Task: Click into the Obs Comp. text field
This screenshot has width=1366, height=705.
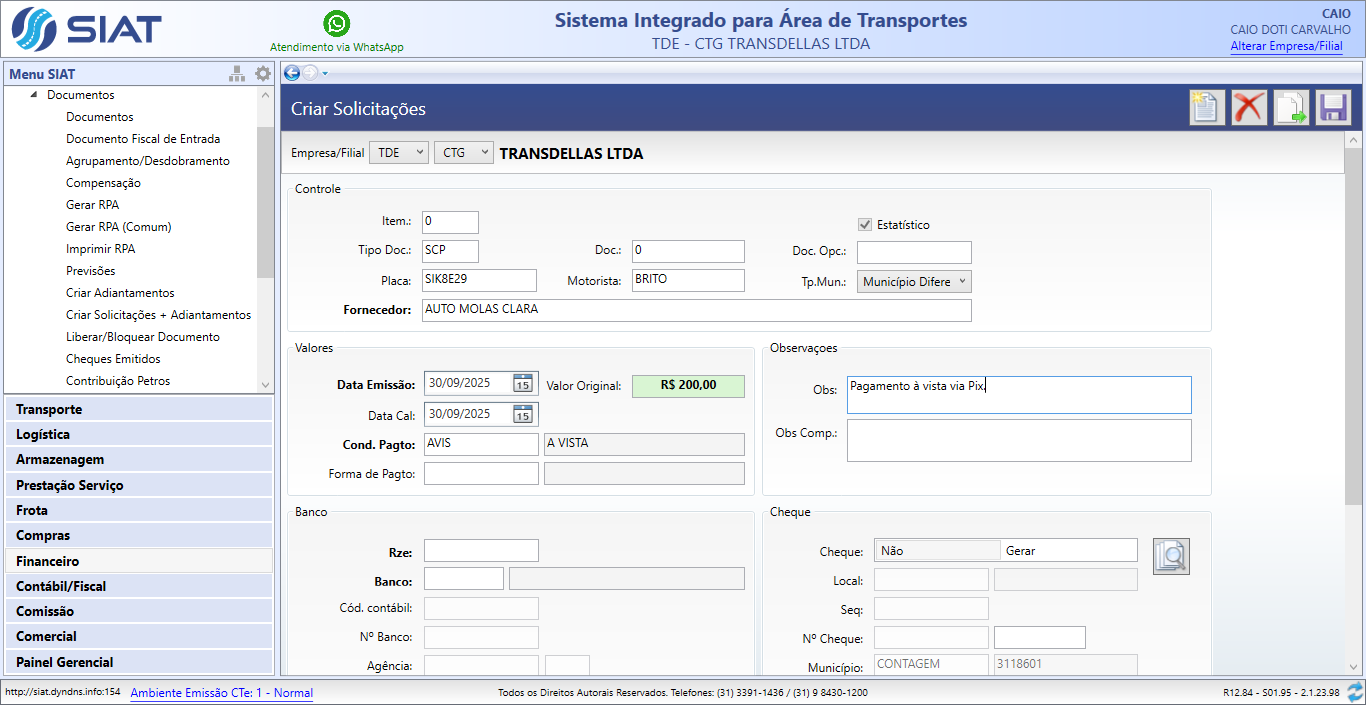Action: (1018, 440)
